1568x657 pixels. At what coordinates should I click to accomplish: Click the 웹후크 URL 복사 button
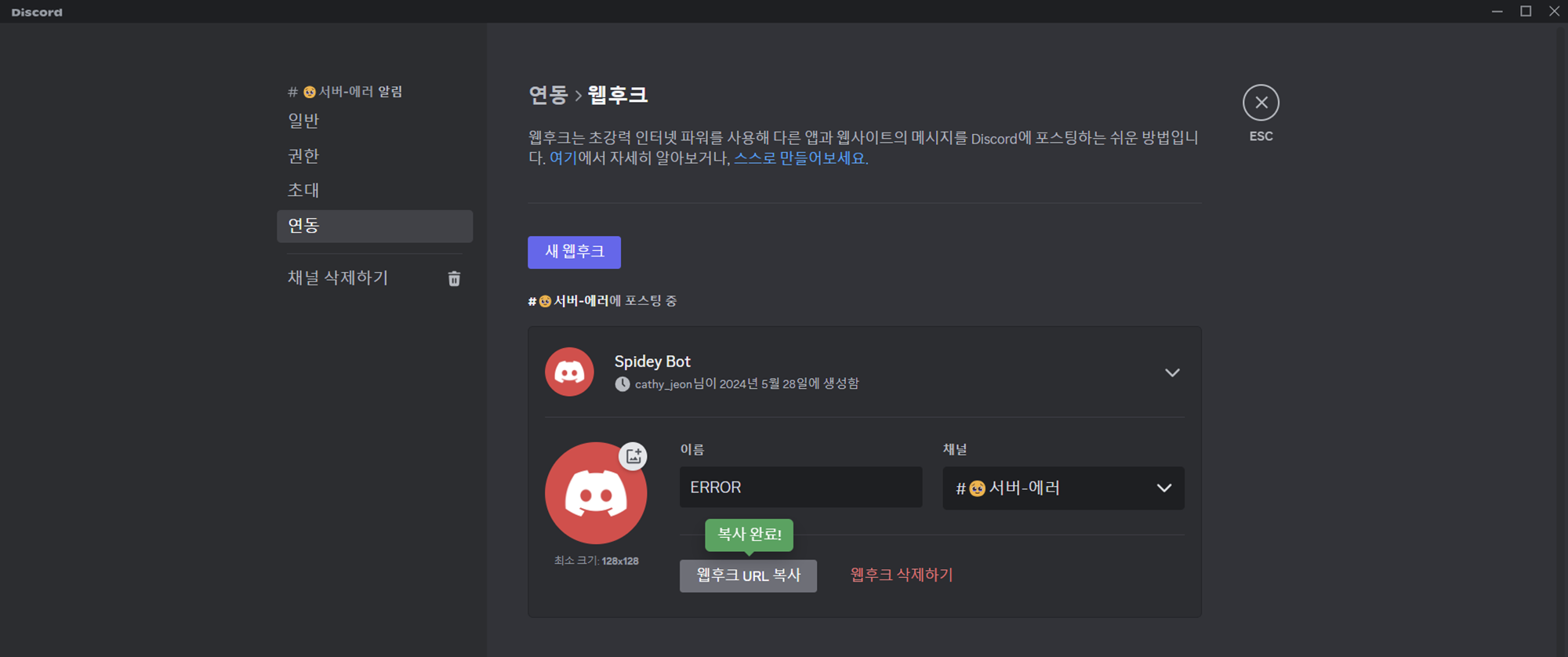748,575
